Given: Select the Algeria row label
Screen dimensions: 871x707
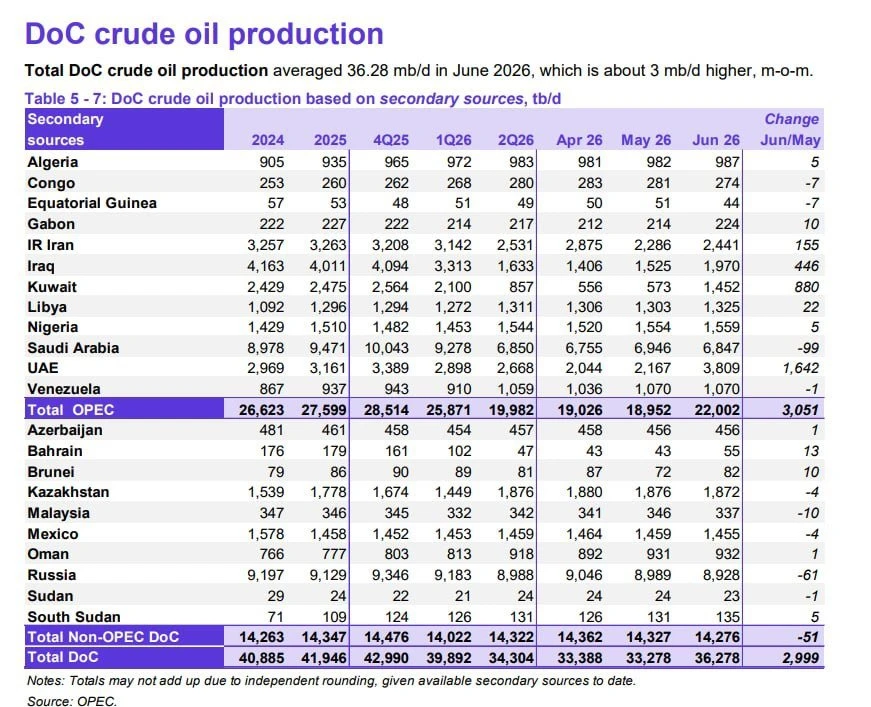Looking at the screenshot, I should (x=53, y=162).
